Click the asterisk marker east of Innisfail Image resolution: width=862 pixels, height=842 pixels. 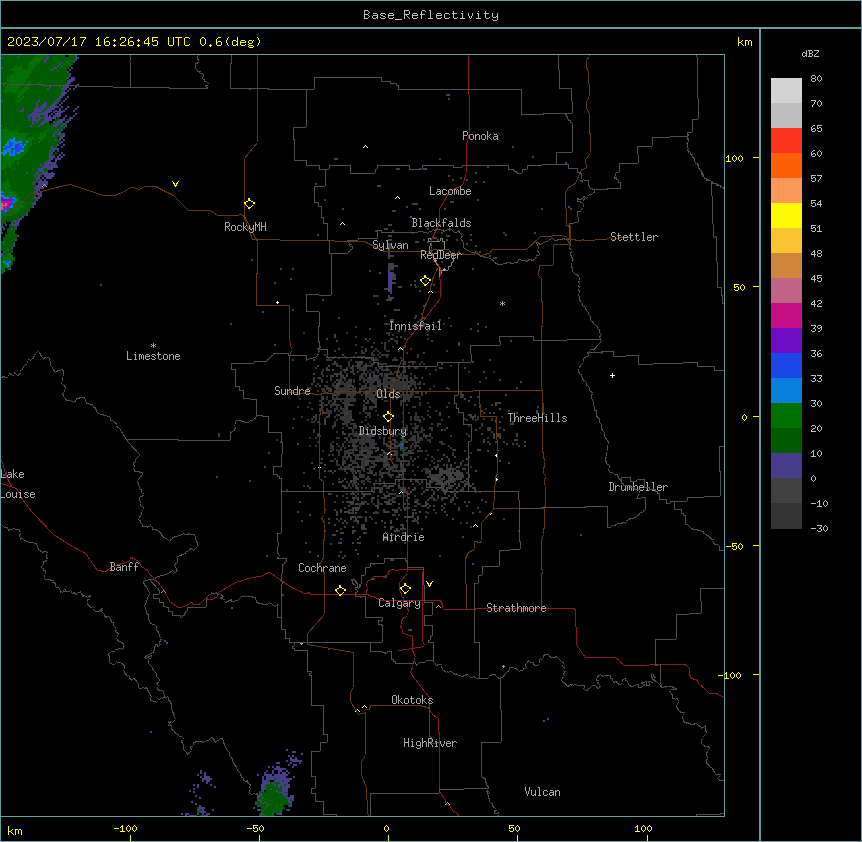(502, 303)
